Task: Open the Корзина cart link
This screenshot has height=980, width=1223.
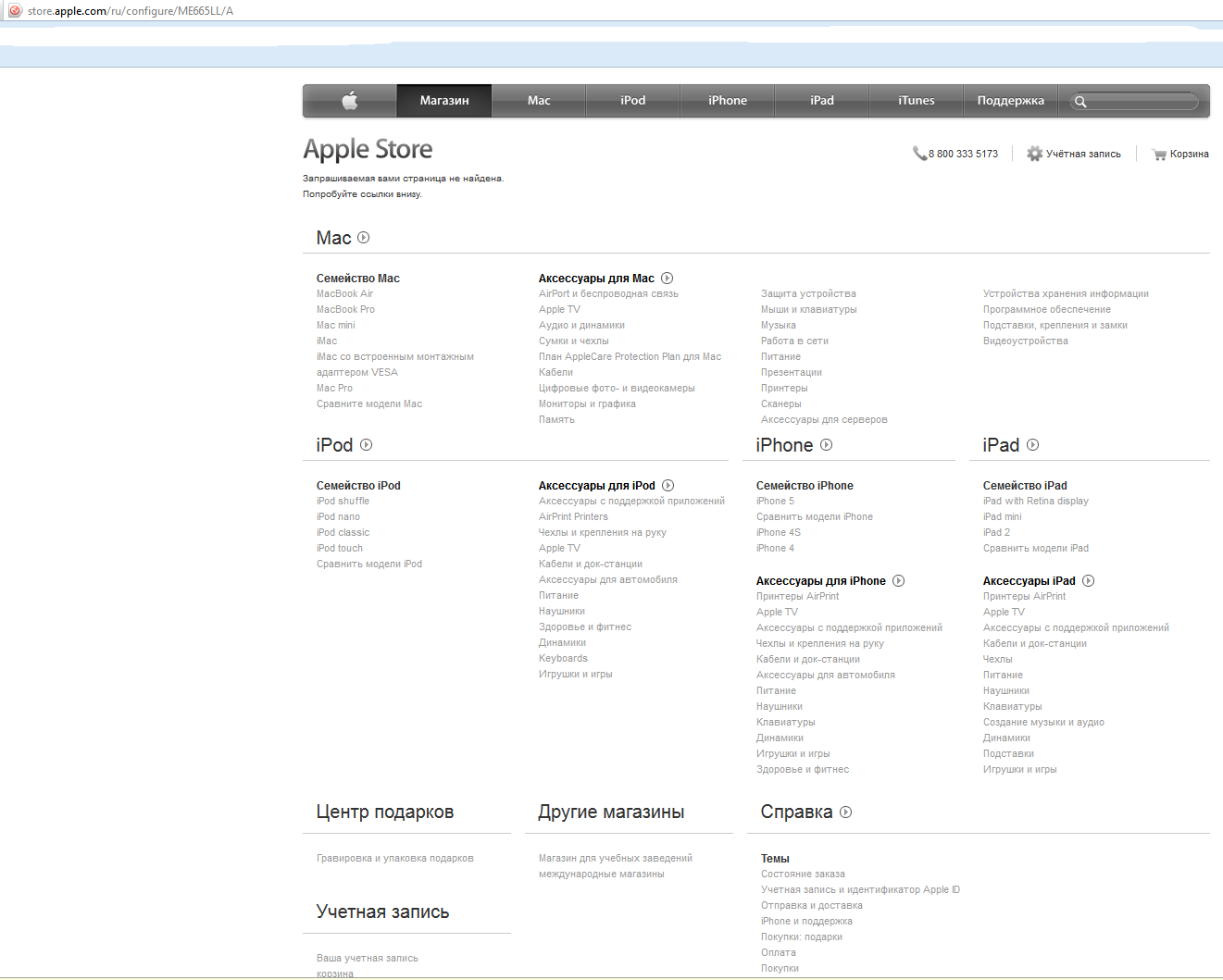Action: (x=1189, y=155)
